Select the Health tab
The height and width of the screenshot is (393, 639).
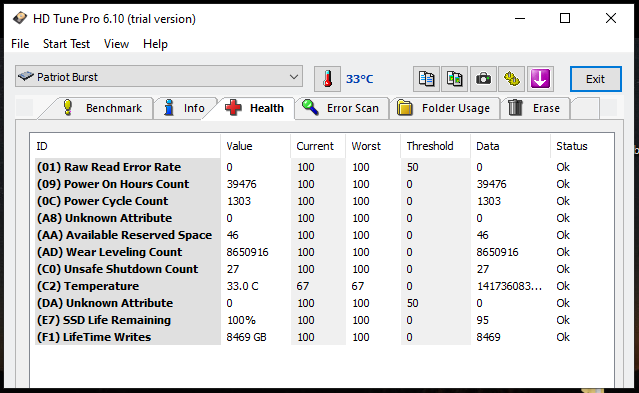[x=255, y=108]
